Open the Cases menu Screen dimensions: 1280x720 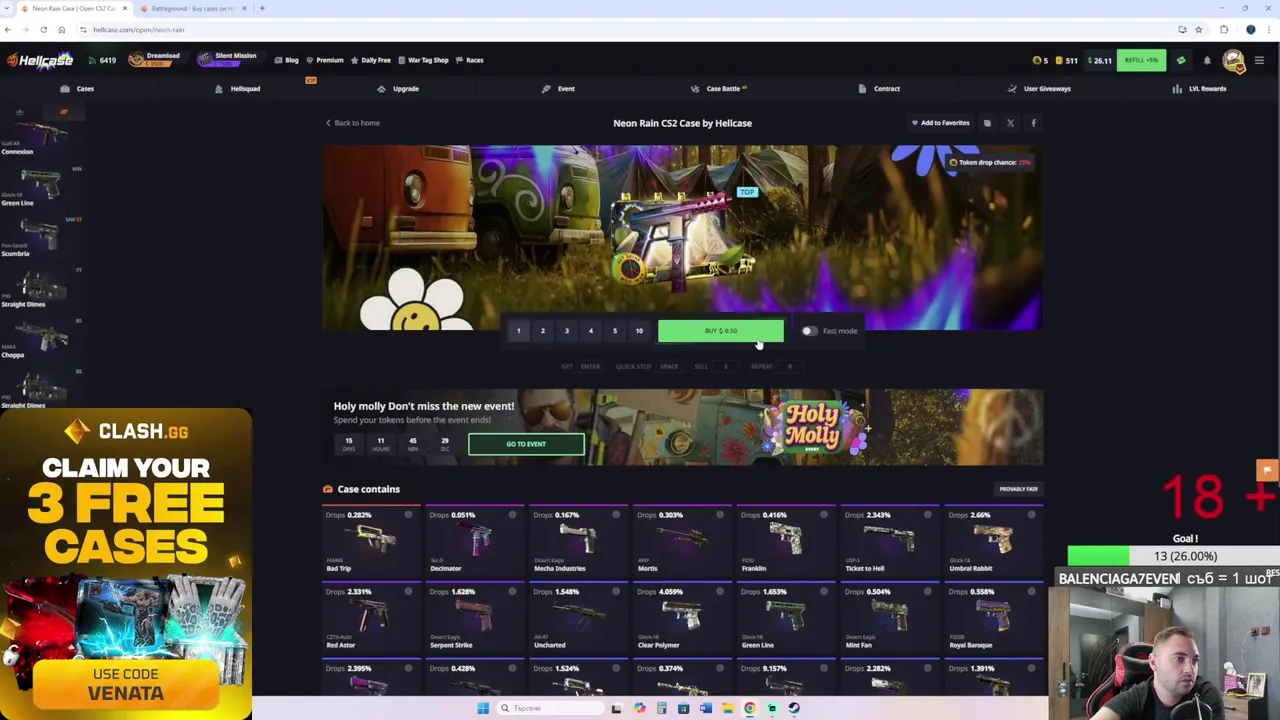pos(77,89)
